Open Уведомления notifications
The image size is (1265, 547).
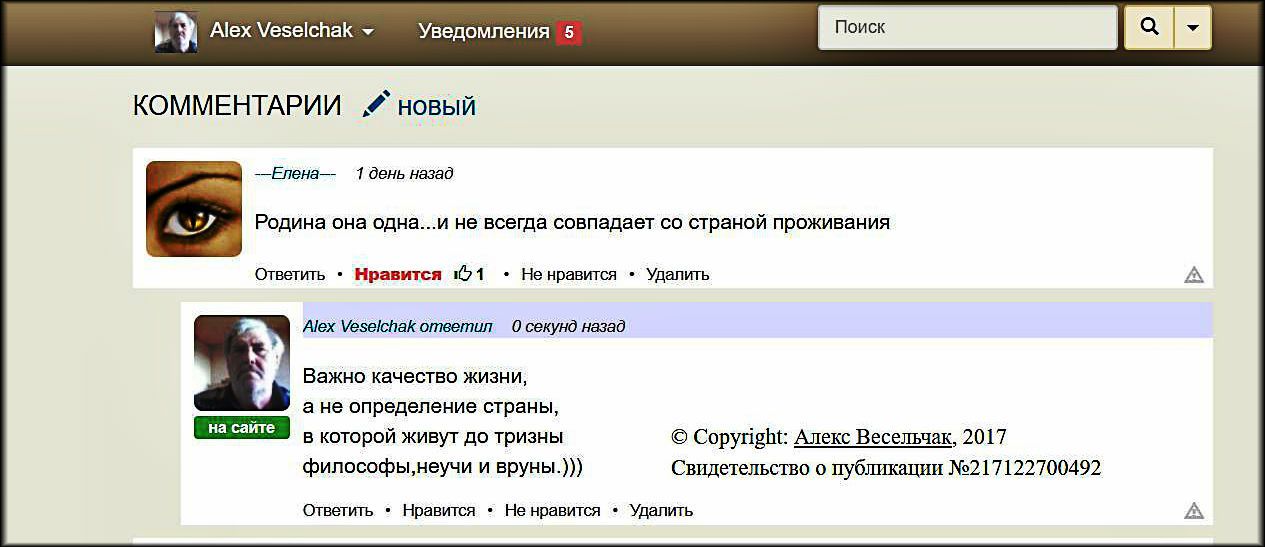click(x=484, y=32)
